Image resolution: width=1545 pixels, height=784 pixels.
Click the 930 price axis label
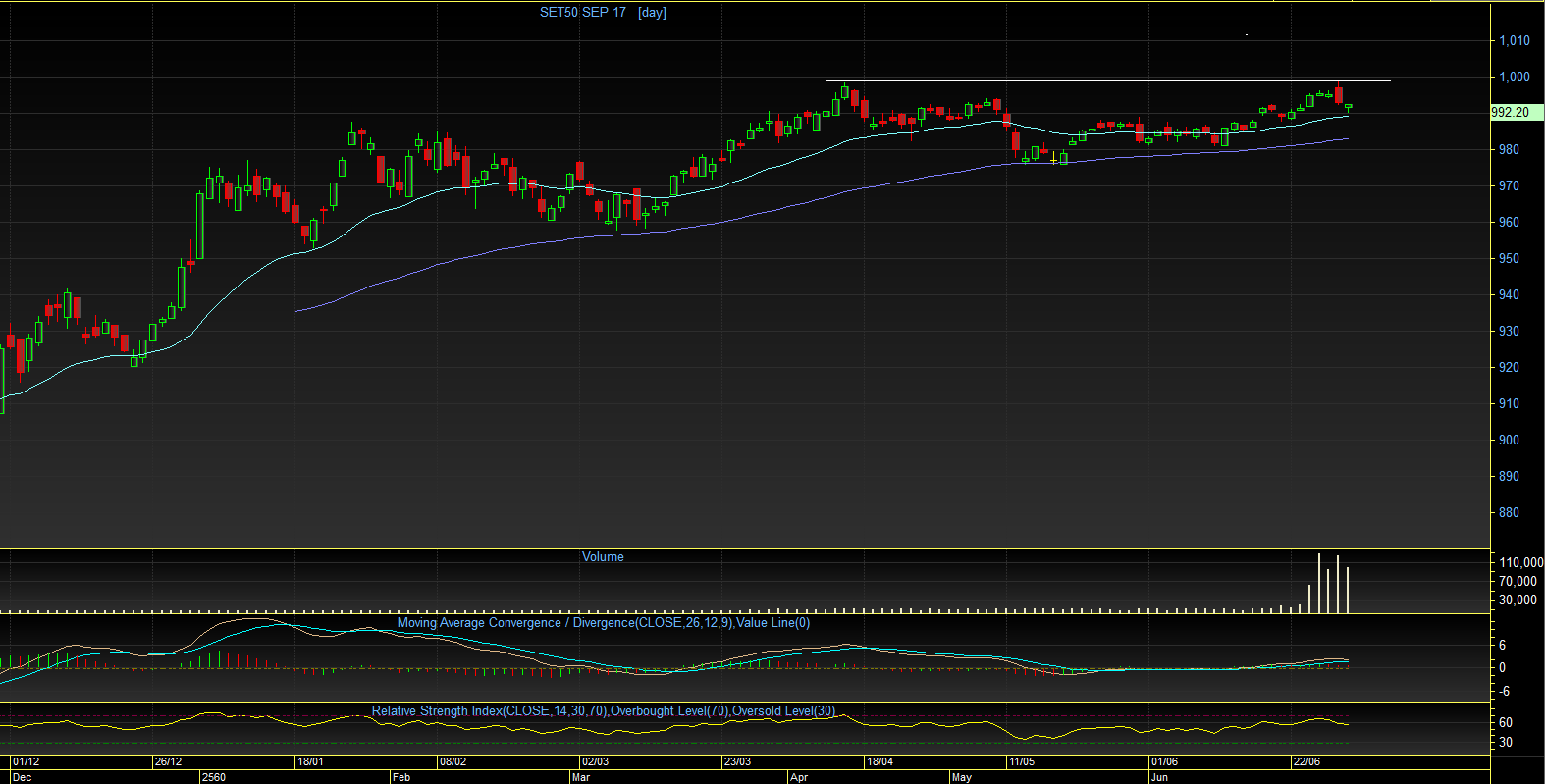(1509, 331)
